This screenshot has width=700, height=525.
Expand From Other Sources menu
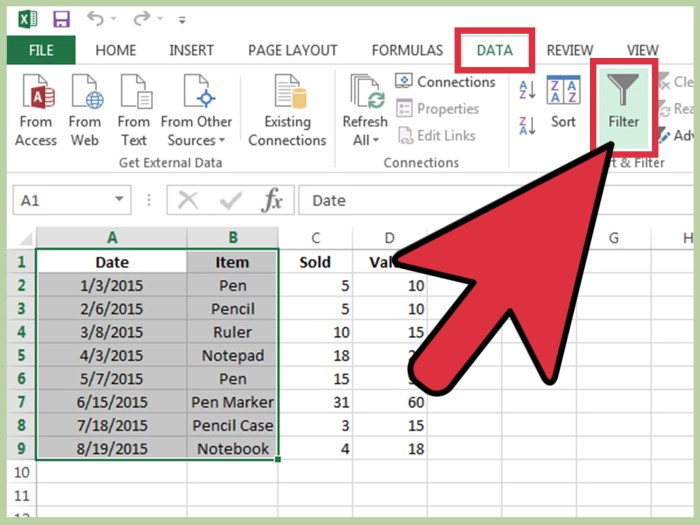pyautogui.click(x=196, y=110)
